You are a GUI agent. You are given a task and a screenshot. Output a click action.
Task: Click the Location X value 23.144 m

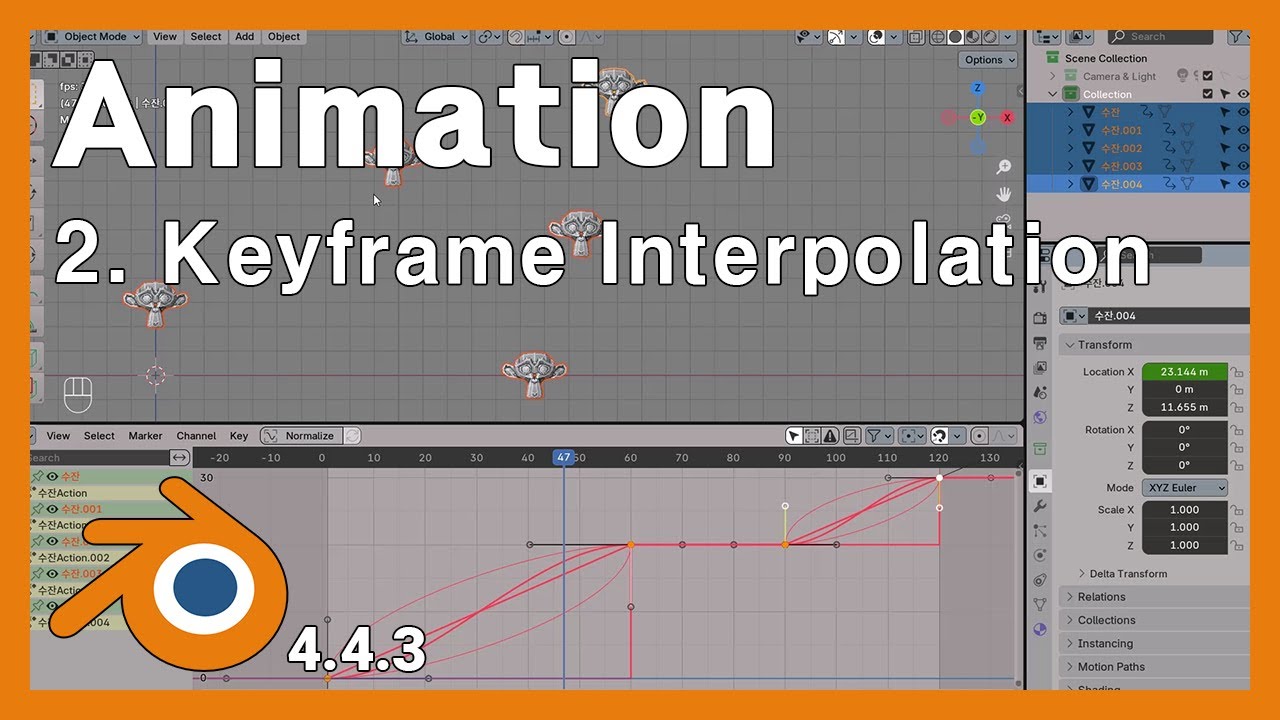click(1184, 372)
